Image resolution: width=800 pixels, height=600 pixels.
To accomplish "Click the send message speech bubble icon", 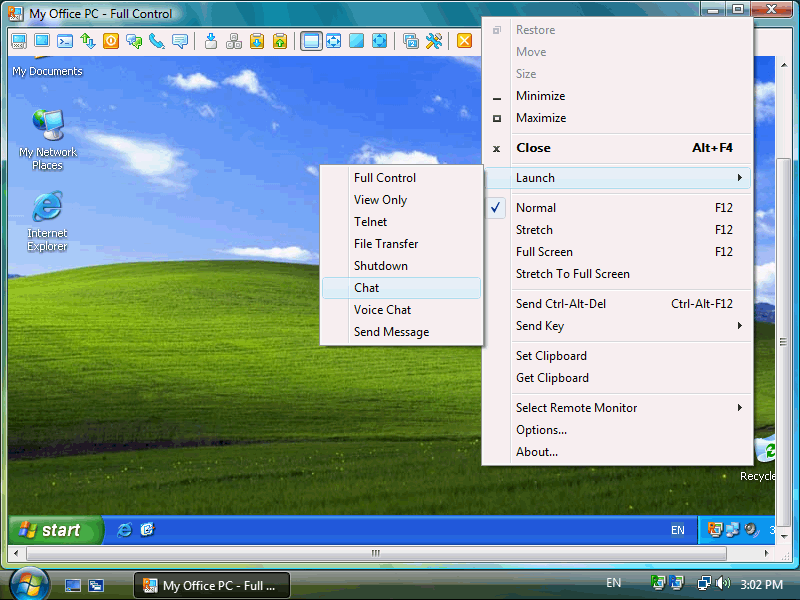I will 180,41.
